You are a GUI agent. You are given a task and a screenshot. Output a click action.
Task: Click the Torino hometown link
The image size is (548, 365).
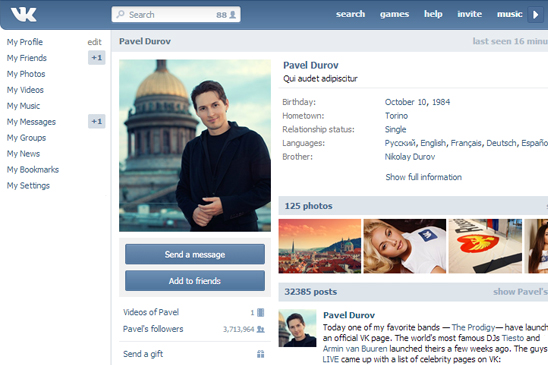click(396, 116)
